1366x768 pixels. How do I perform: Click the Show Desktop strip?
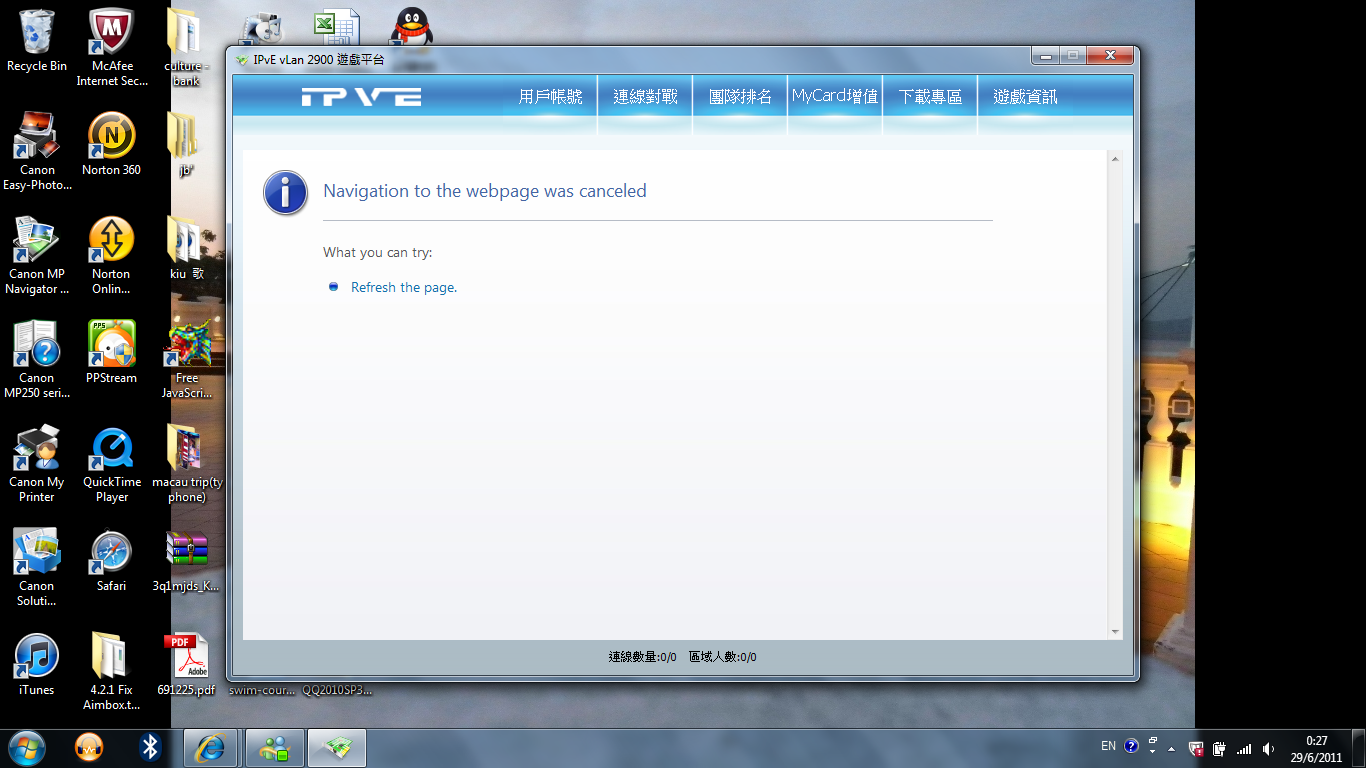1359,748
